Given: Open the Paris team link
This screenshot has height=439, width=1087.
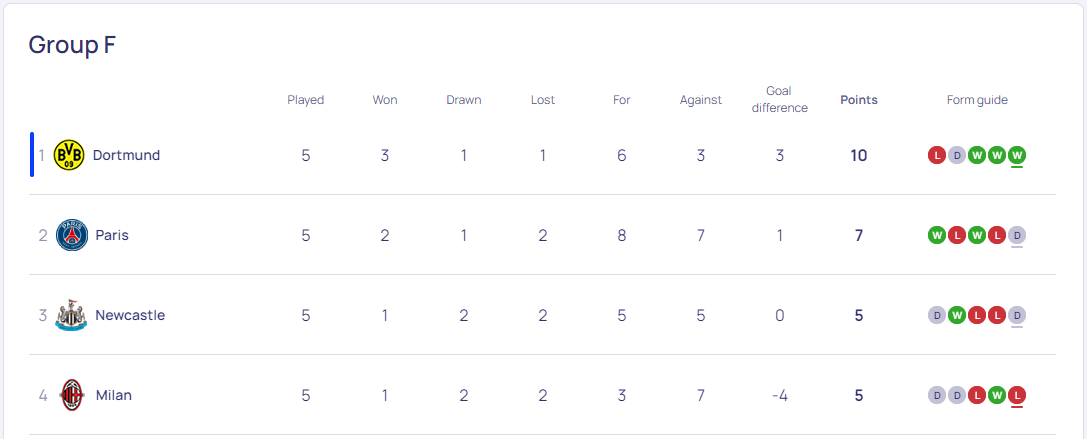Looking at the screenshot, I should 112,235.
